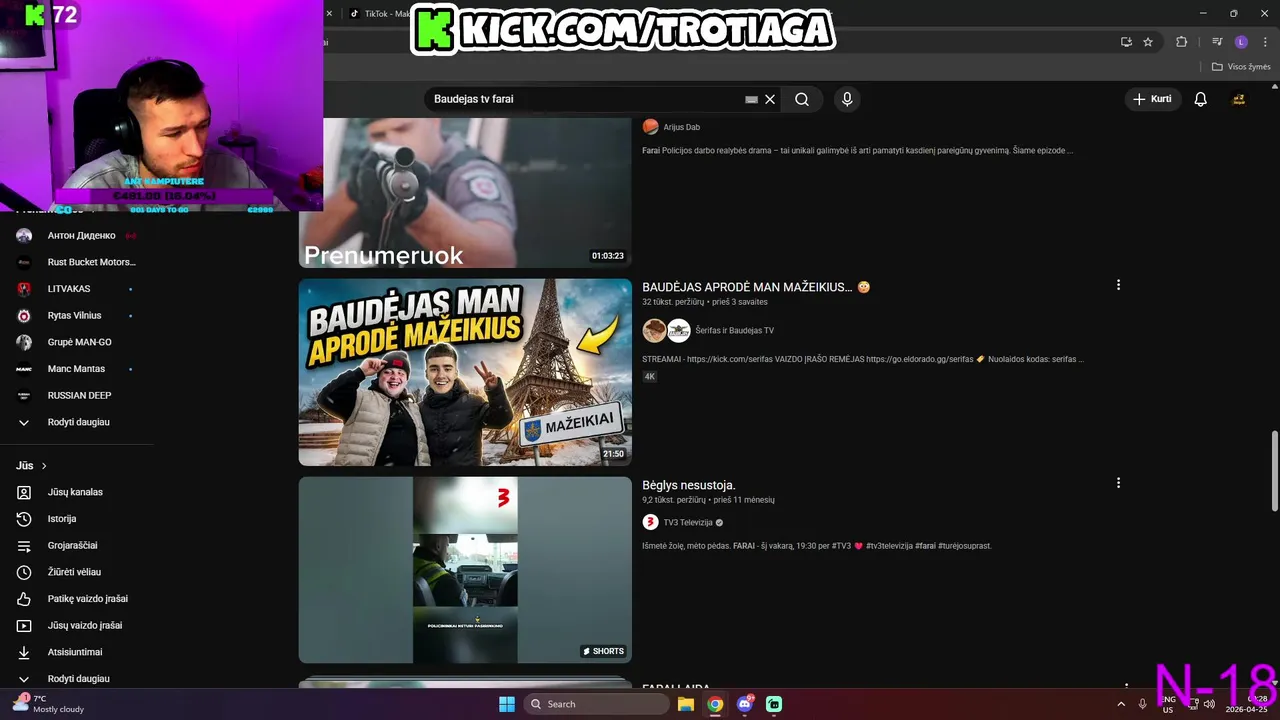The height and width of the screenshot is (720, 1280).
Task: Open Discord from the taskbar
Action: click(x=744, y=704)
